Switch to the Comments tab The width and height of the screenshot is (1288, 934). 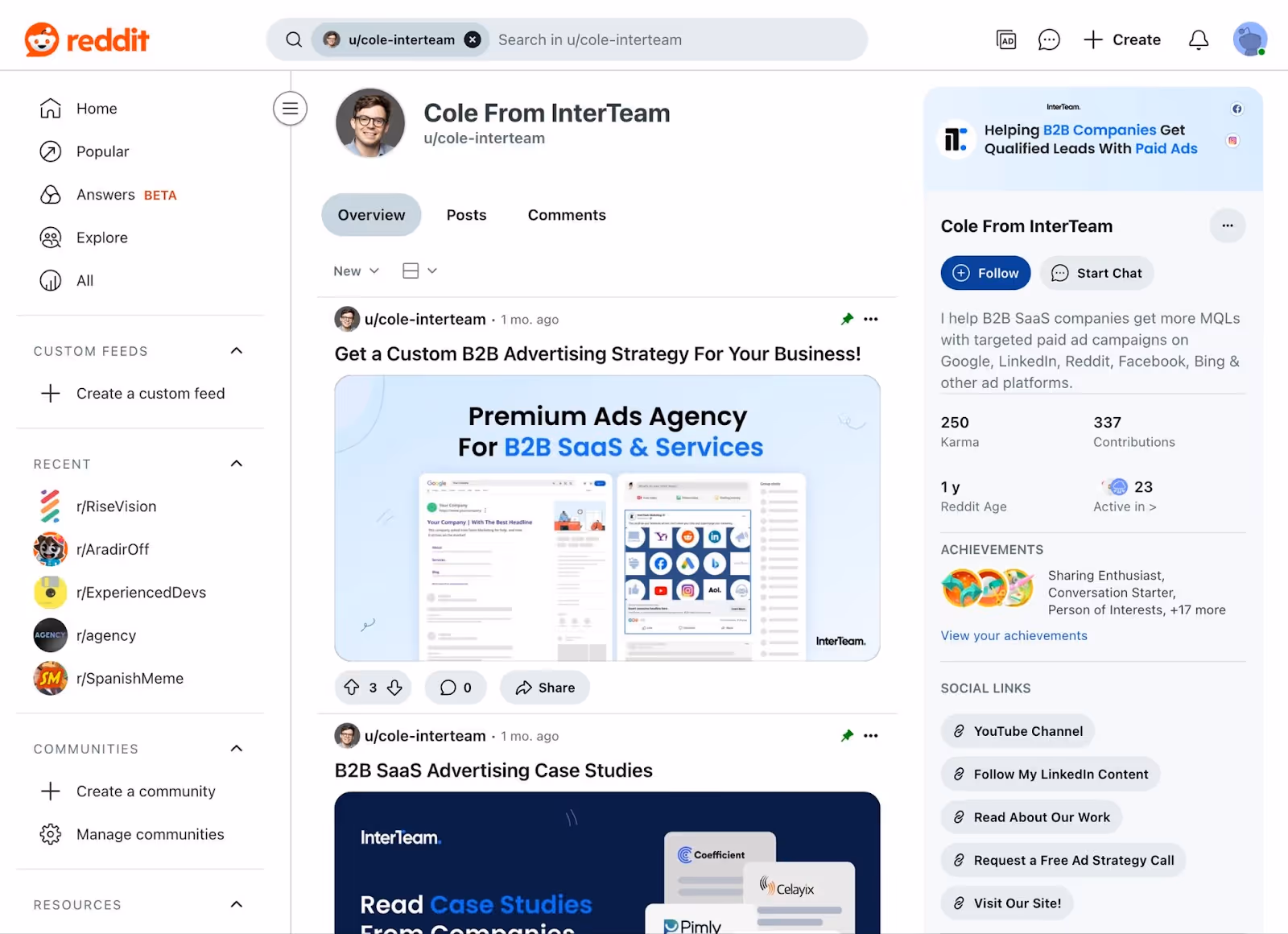tap(566, 214)
